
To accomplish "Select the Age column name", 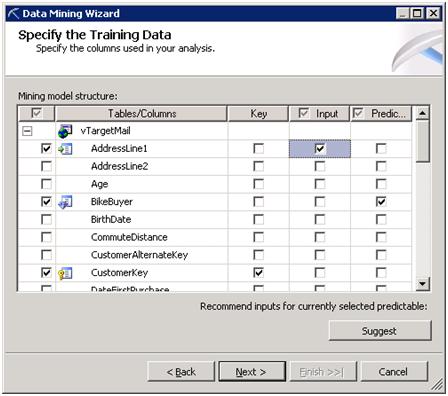I will [99, 184].
